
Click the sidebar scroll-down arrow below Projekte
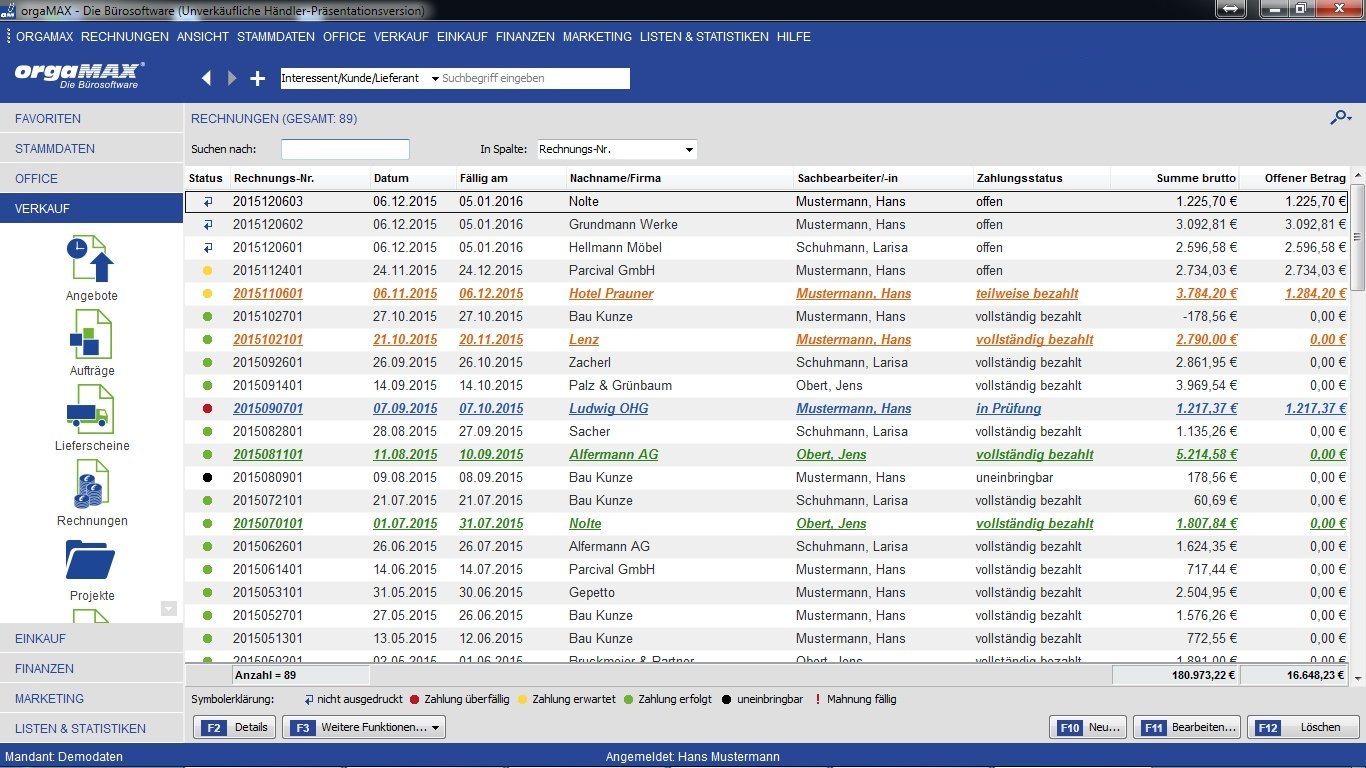click(168, 608)
